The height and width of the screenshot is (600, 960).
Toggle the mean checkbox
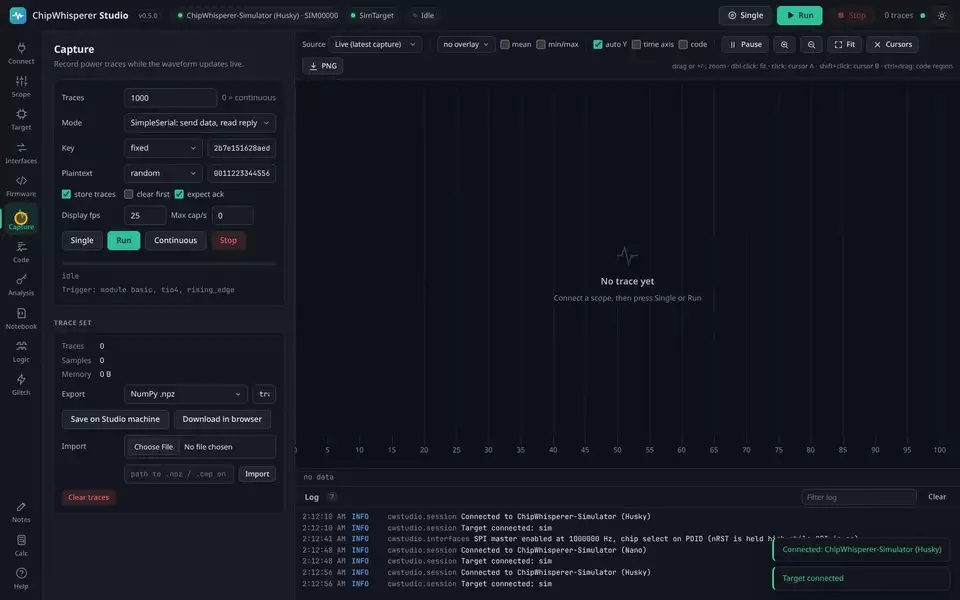click(x=504, y=44)
